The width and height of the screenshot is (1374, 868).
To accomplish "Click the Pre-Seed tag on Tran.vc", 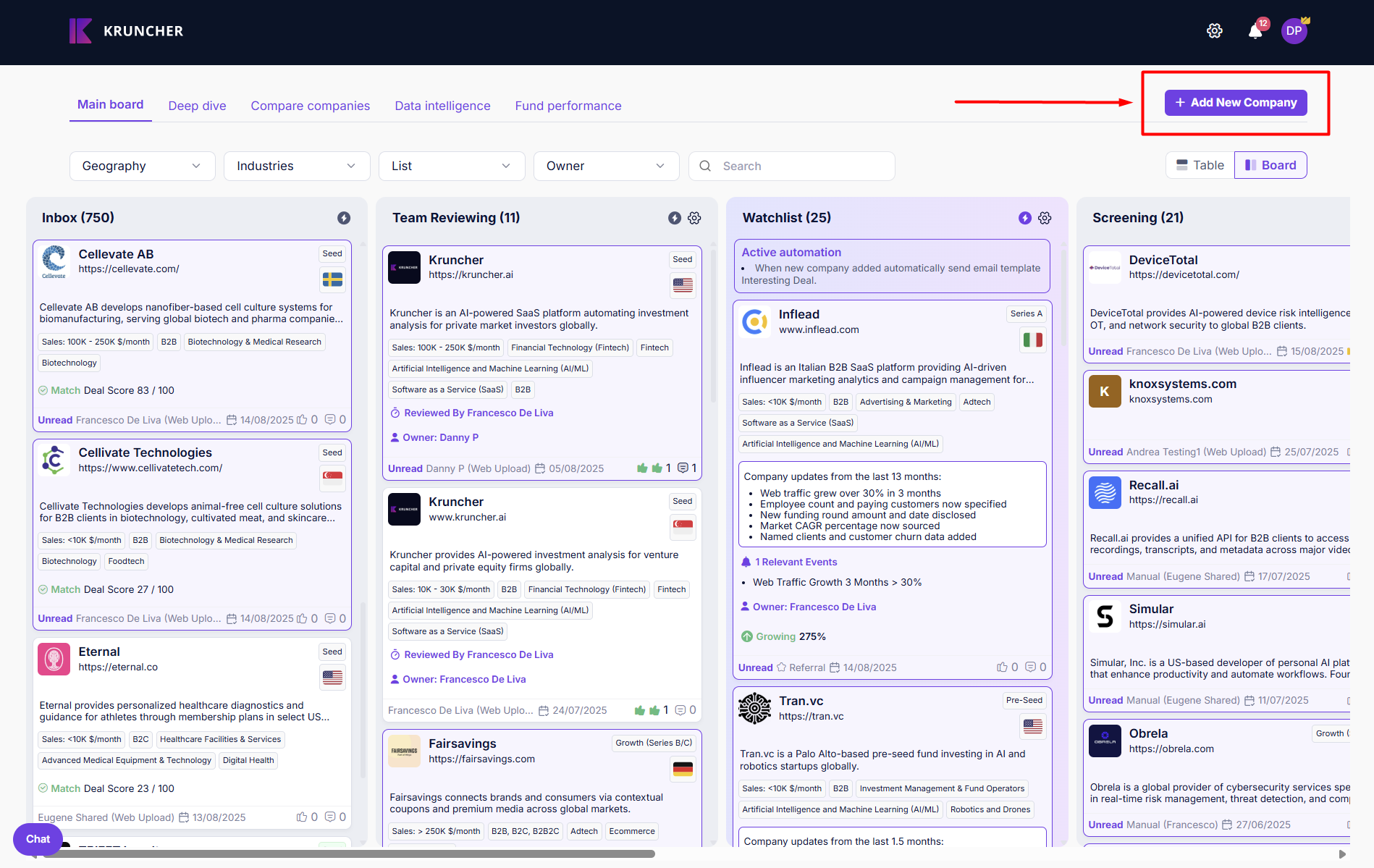I will click(x=1024, y=700).
